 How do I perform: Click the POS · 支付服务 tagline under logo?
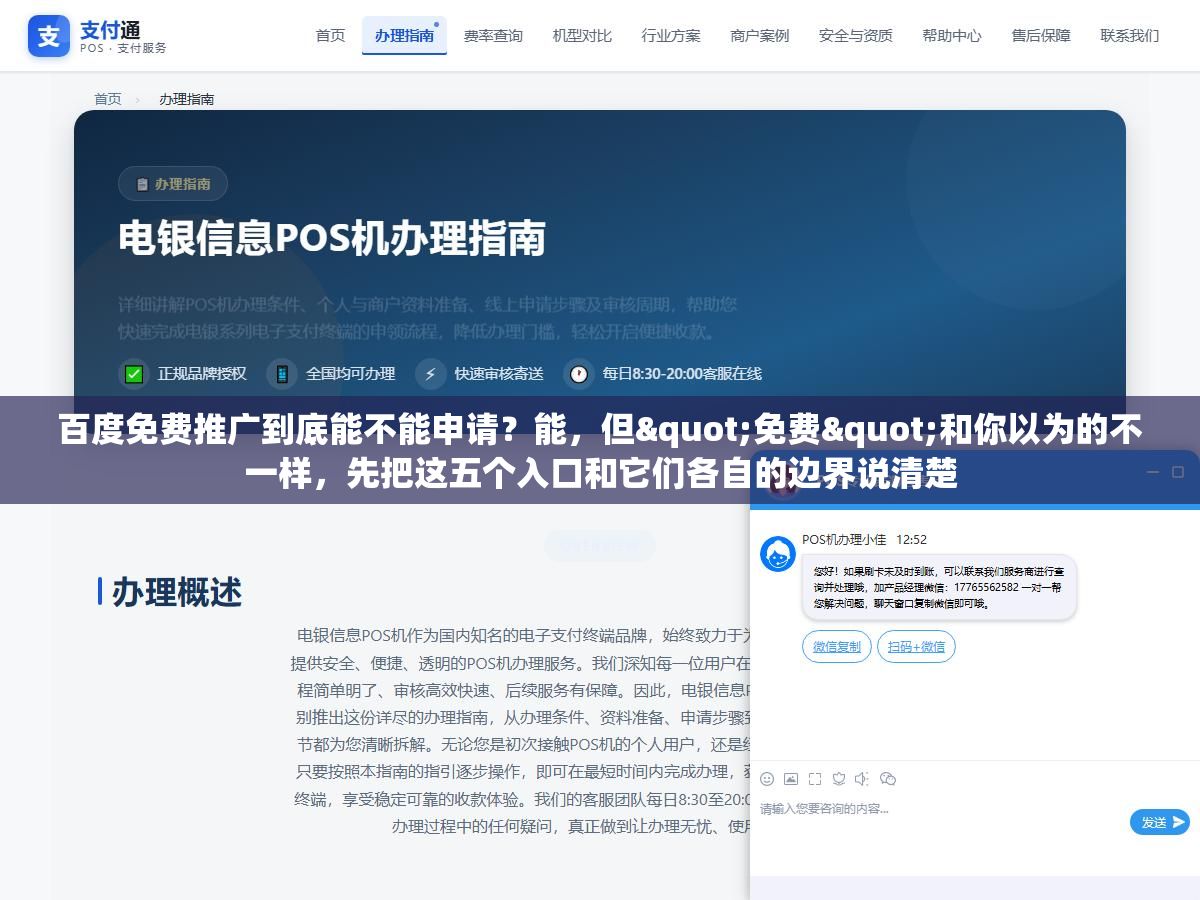[123, 48]
